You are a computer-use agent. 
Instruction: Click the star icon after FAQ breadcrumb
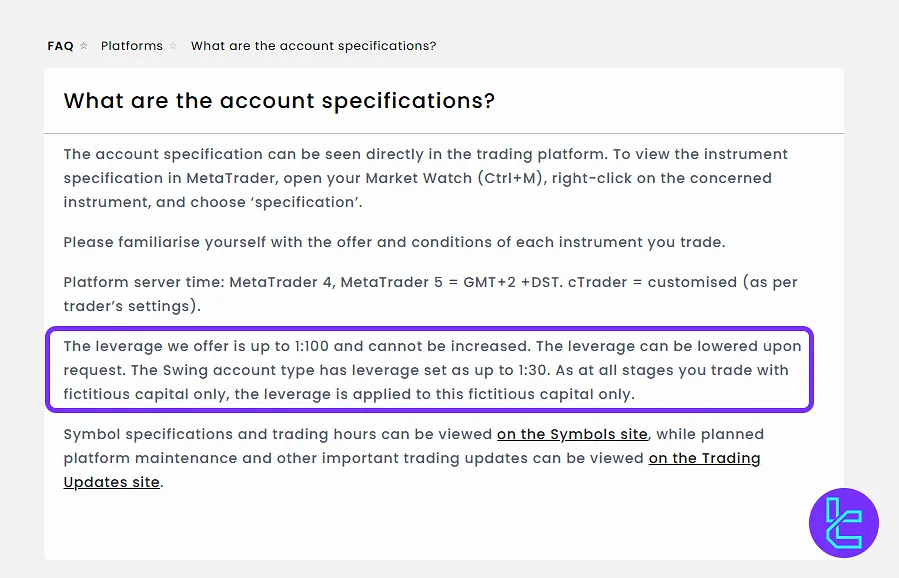click(x=83, y=46)
